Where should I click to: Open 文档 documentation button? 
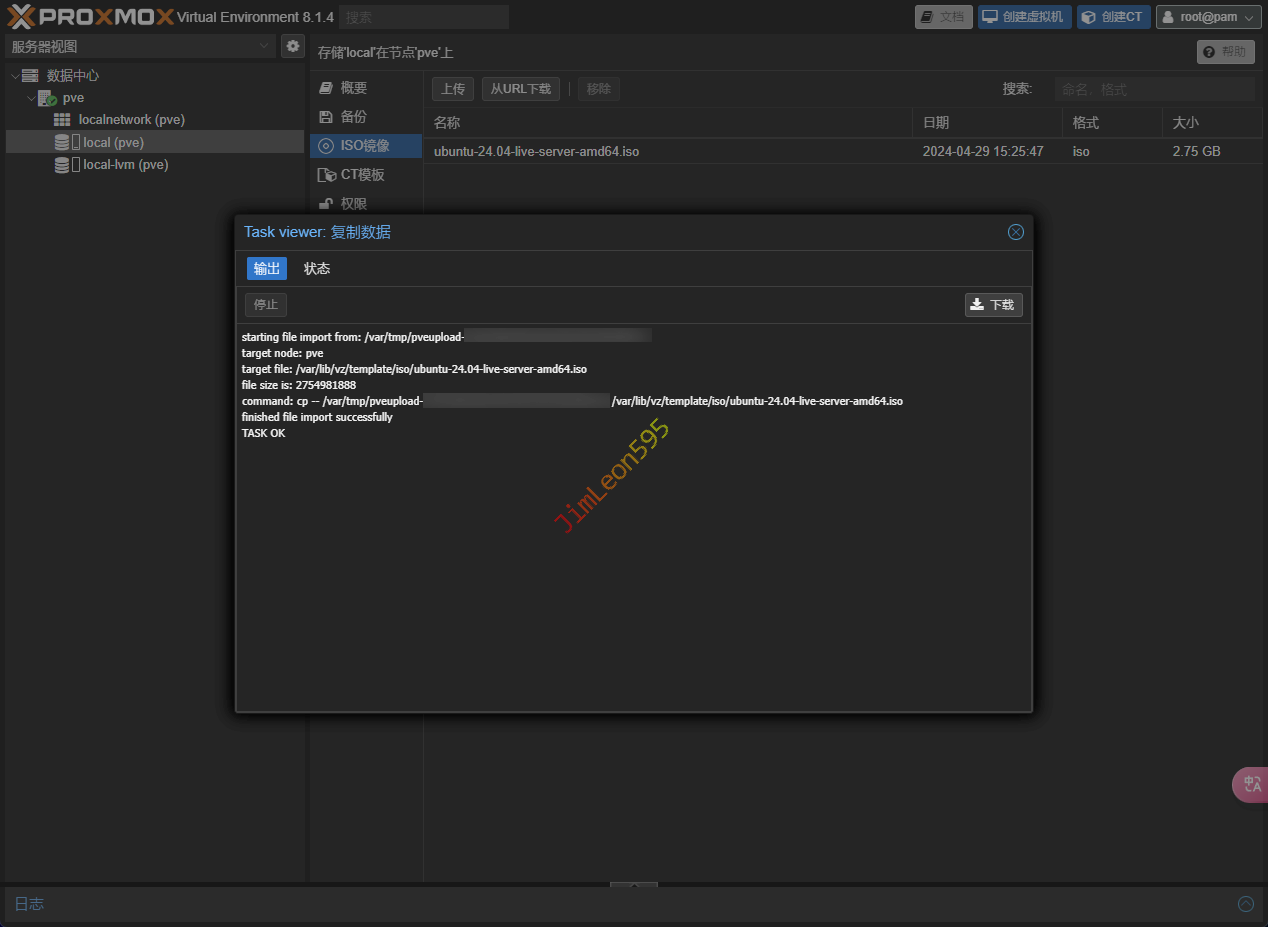[943, 17]
